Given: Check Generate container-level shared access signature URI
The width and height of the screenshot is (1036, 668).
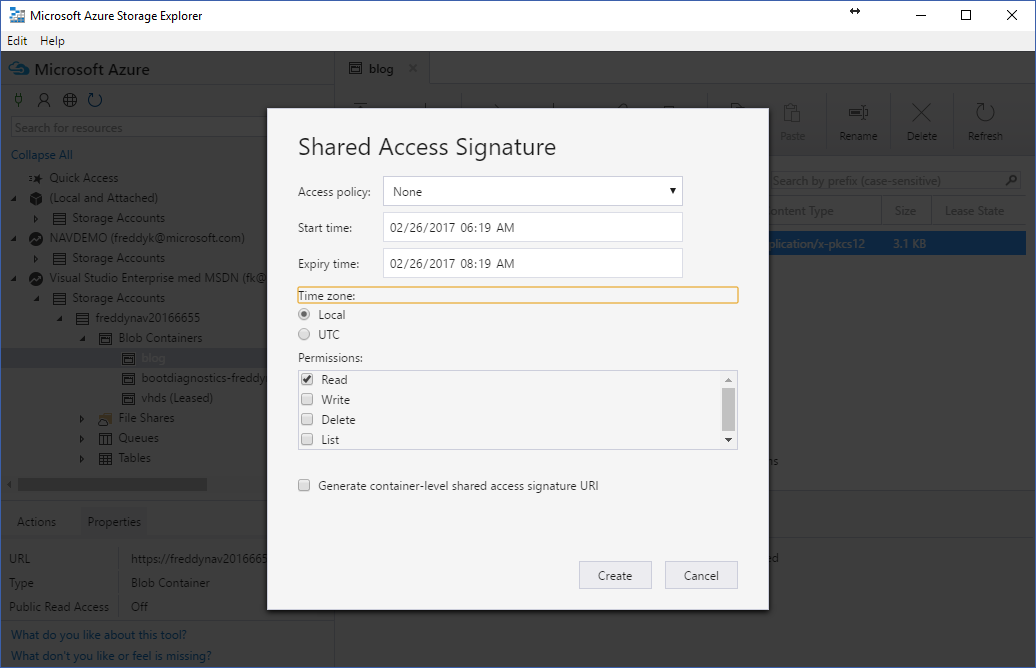Looking at the screenshot, I should 304,486.
